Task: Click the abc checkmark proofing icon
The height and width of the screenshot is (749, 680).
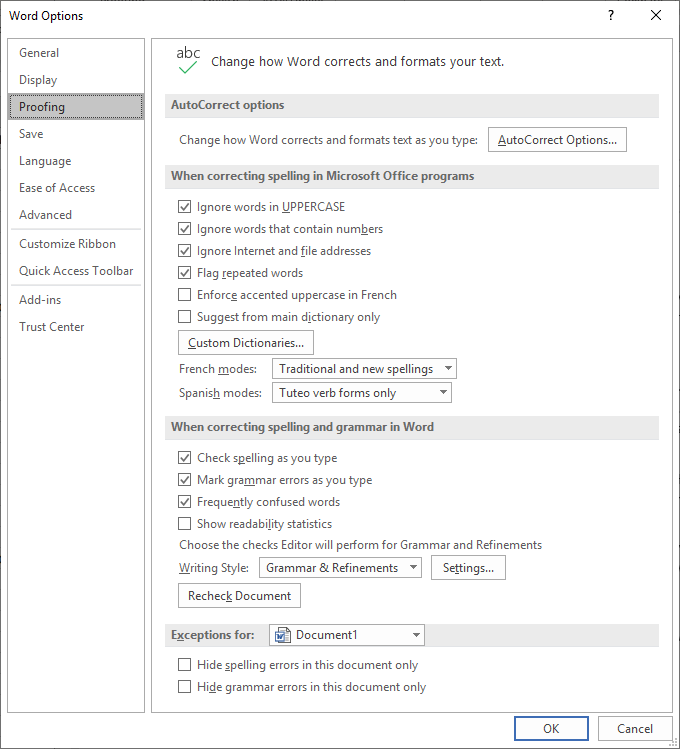Action: [x=188, y=60]
